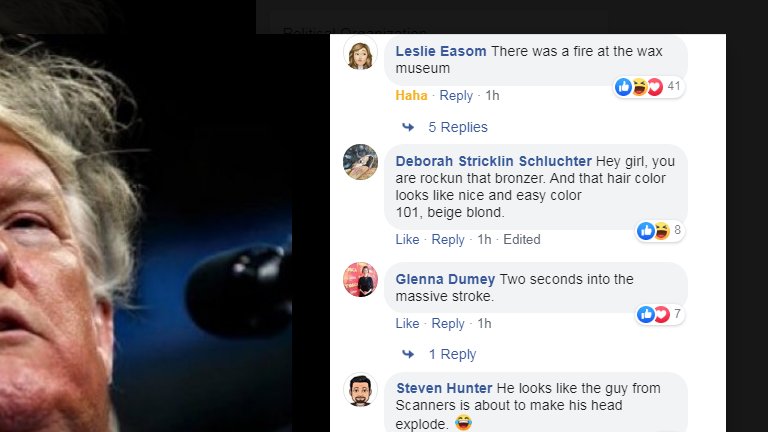Open Deborah Stricklin Schluchter name link
768x432 pixels.
[x=494, y=161]
